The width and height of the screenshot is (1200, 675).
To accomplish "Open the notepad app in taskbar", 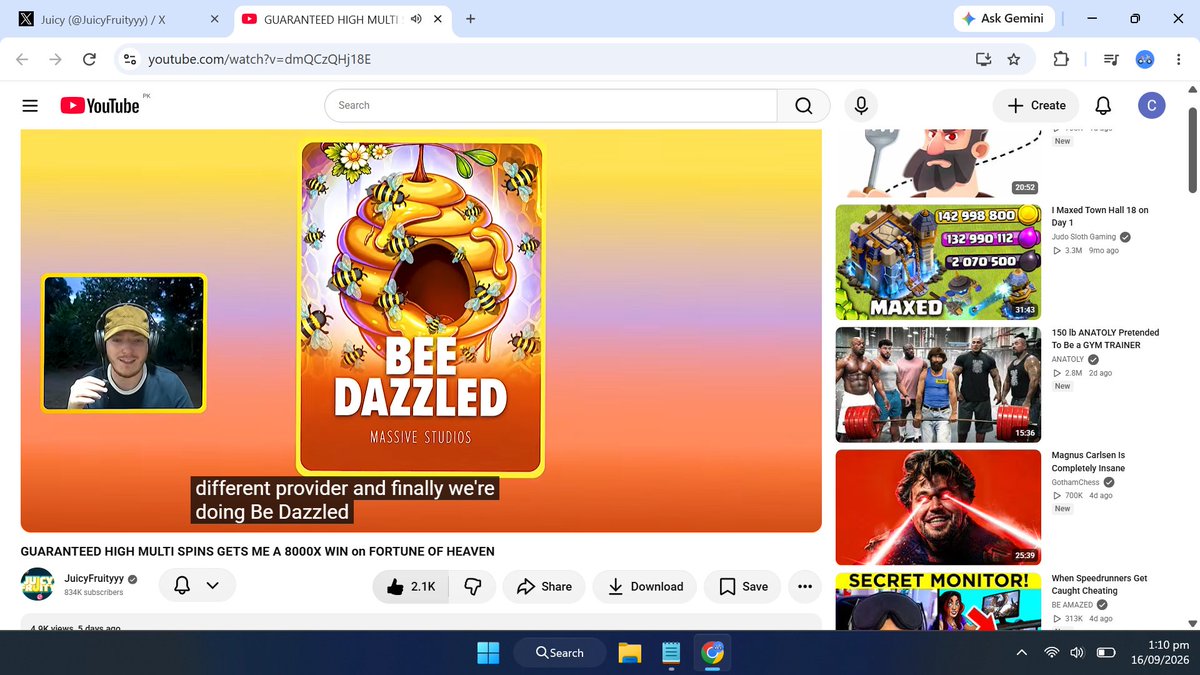I will (671, 653).
